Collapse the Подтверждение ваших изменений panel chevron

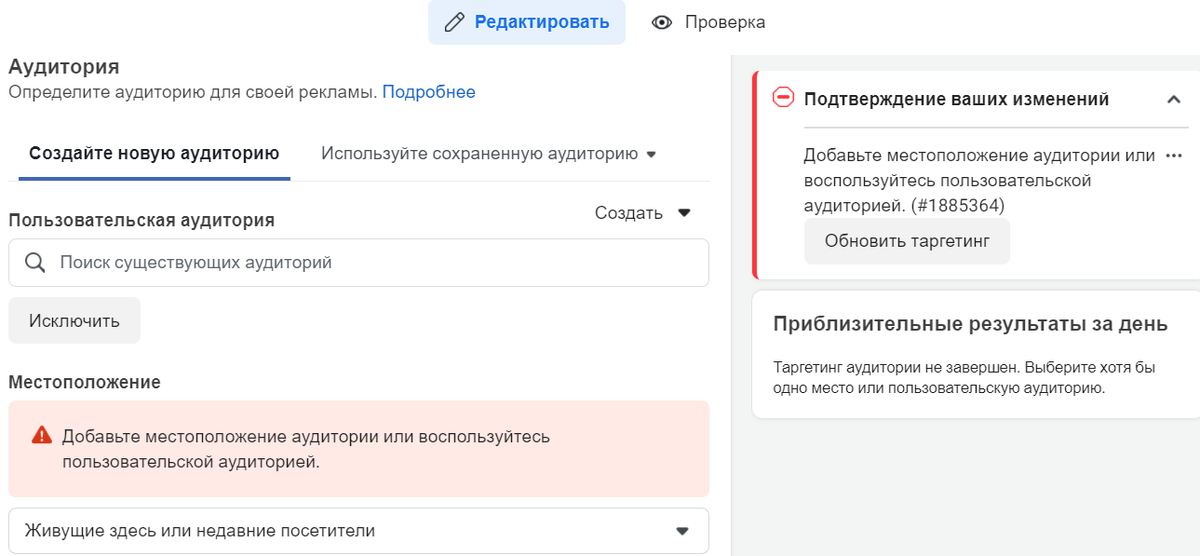point(1173,99)
